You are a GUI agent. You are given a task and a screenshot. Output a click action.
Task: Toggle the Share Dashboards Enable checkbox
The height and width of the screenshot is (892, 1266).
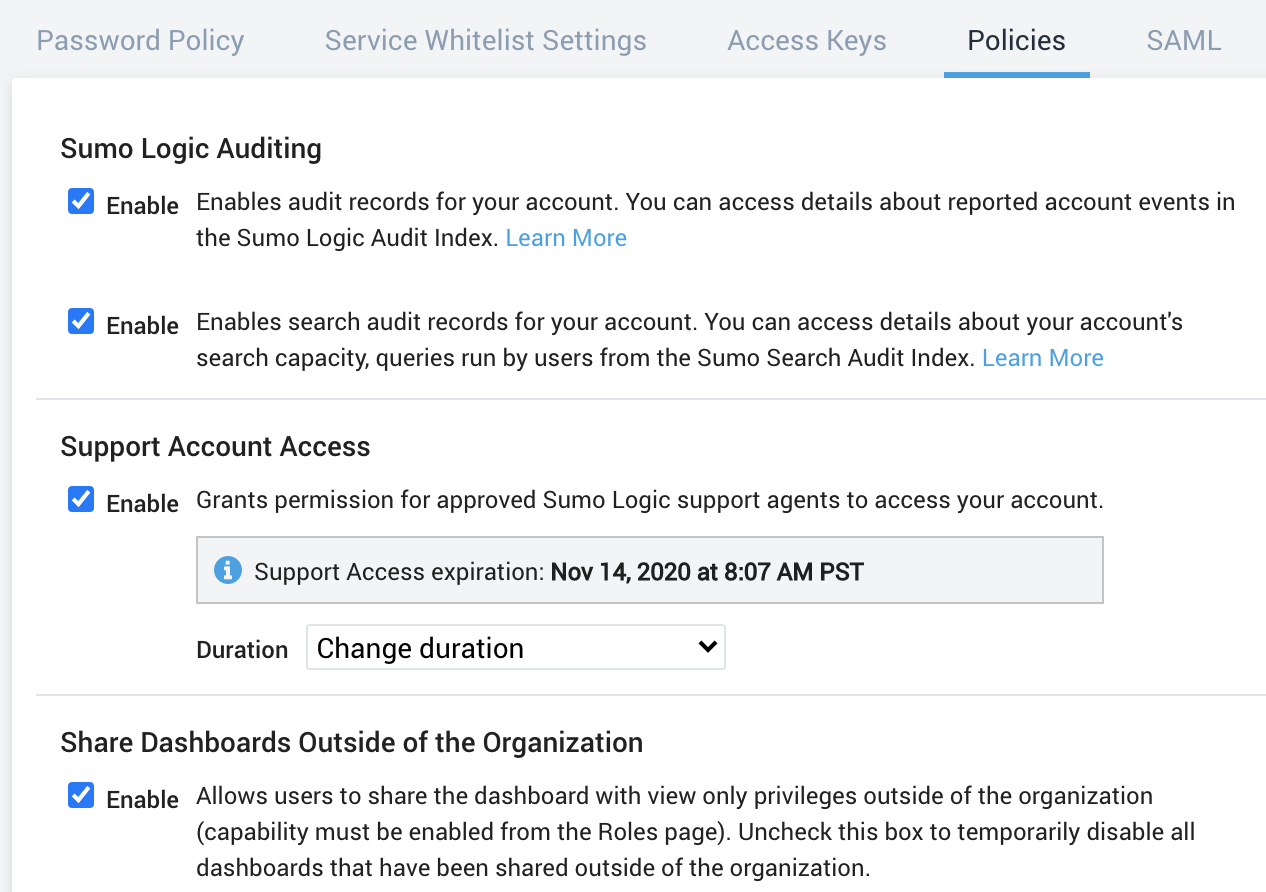81,796
